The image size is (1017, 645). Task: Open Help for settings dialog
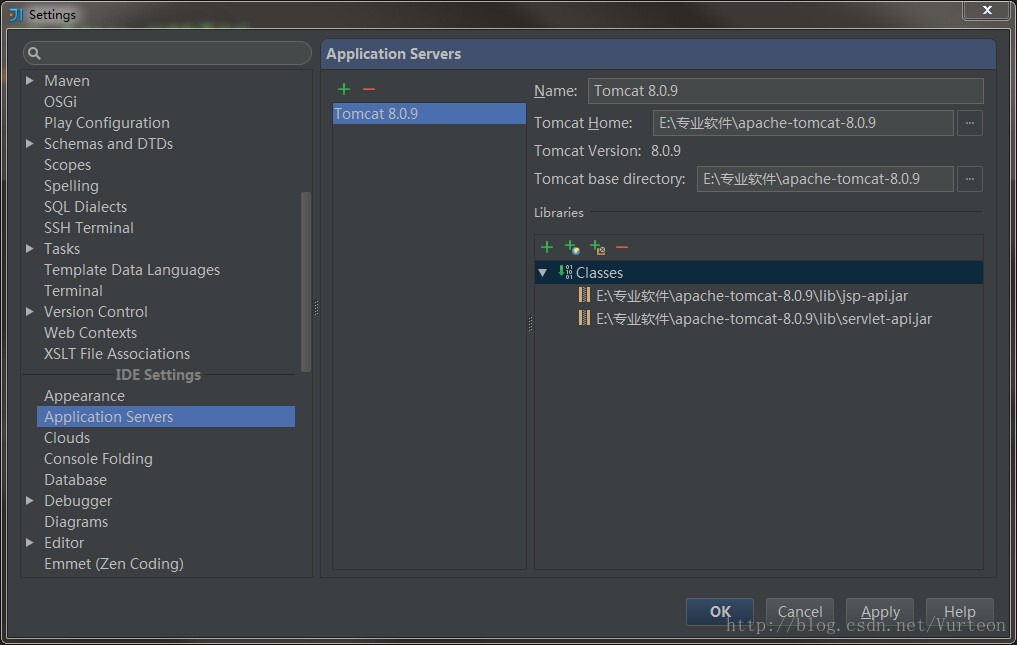click(959, 612)
